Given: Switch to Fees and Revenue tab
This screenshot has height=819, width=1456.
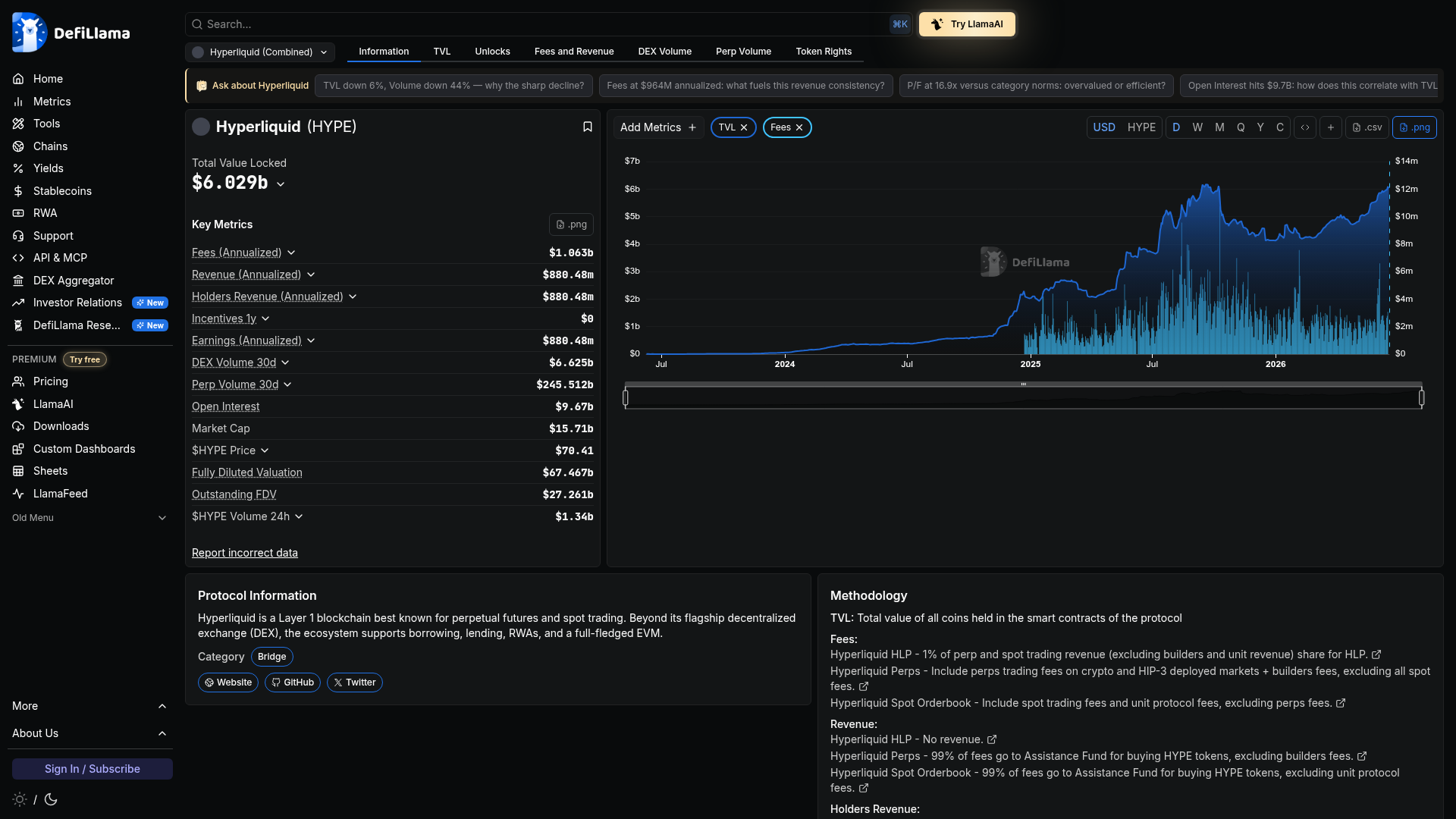Looking at the screenshot, I should [574, 52].
